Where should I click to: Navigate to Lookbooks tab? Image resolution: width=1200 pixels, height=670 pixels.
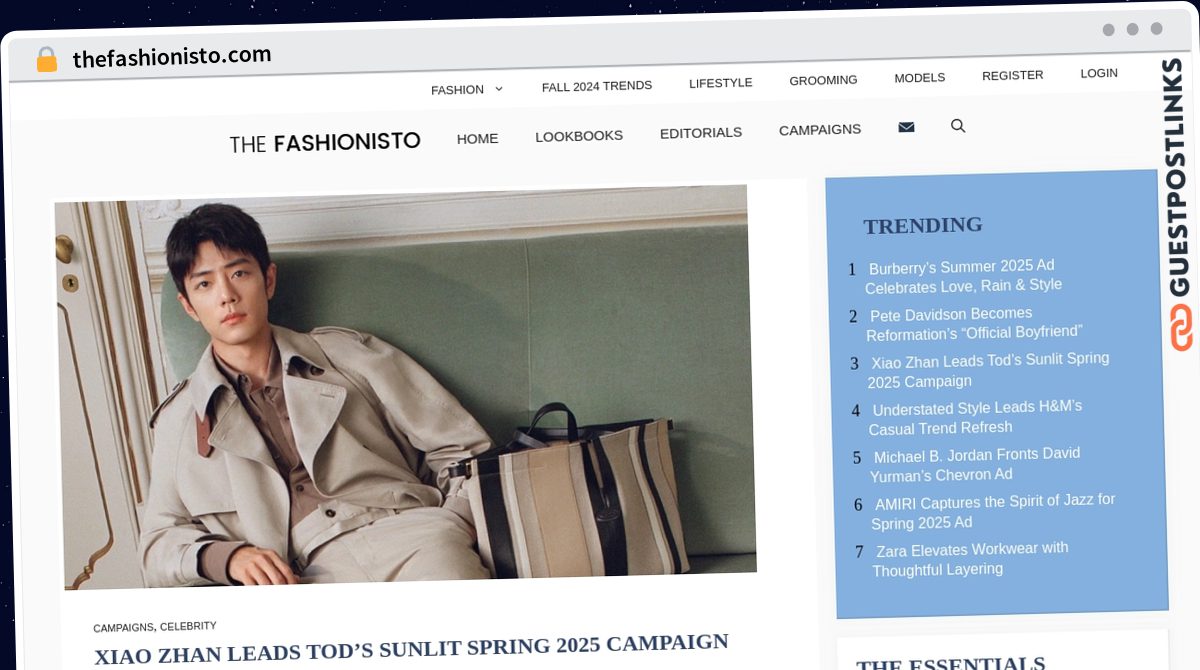pos(579,135)
